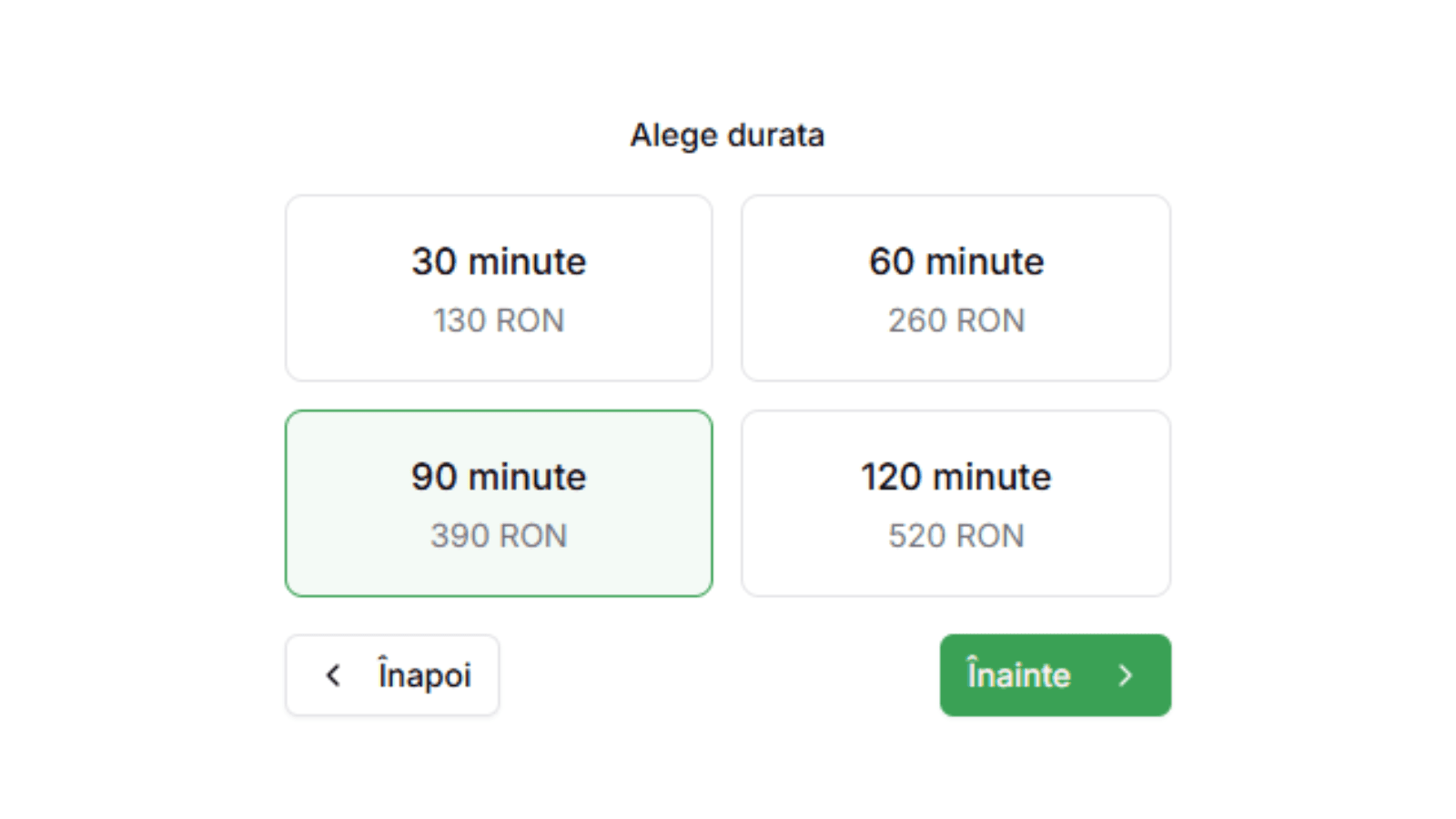Click the 520 RON price text
The height and width of the screenshot is (819, 1456).
(955, 536)
